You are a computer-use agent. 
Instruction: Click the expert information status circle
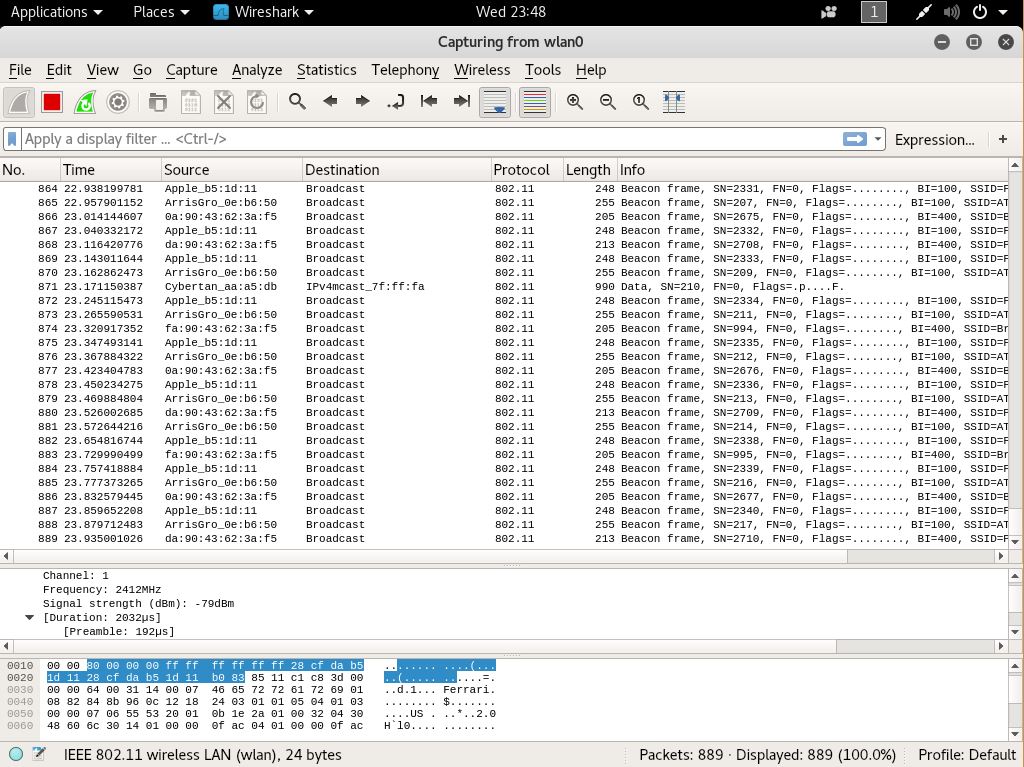click(x=16, y=755)
